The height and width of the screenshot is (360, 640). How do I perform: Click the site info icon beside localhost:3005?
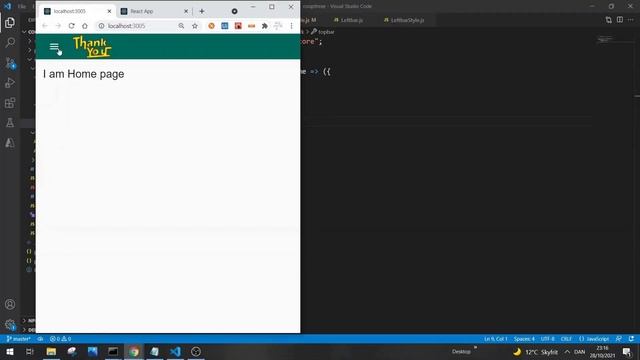101,26
